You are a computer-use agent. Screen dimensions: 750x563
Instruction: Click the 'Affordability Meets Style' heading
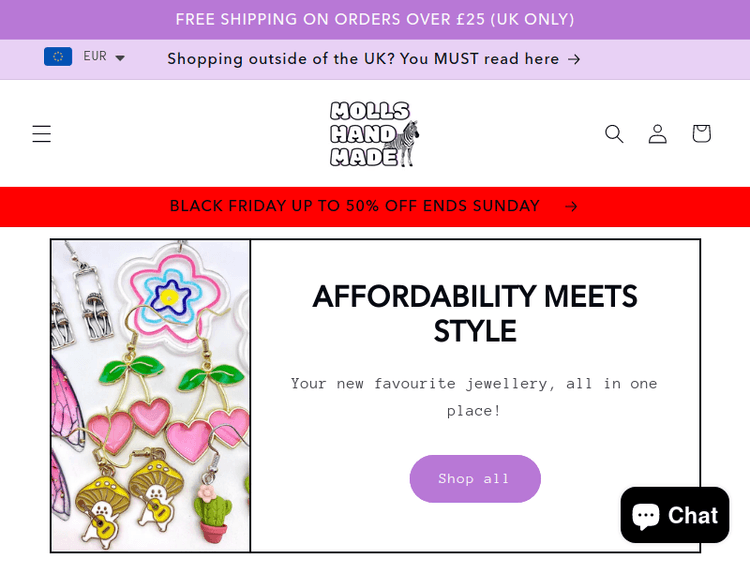[475, 313]
